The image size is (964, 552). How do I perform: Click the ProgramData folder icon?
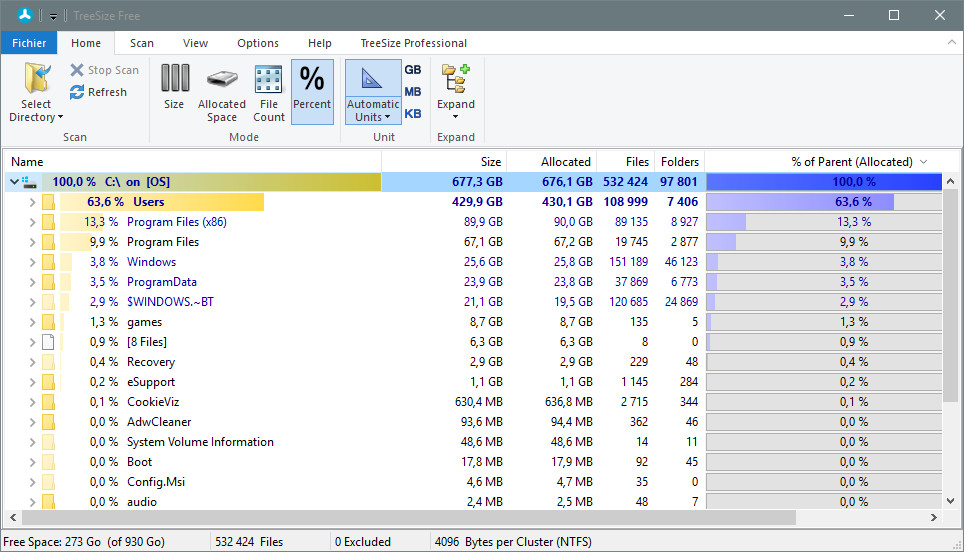tap(49, 282)
